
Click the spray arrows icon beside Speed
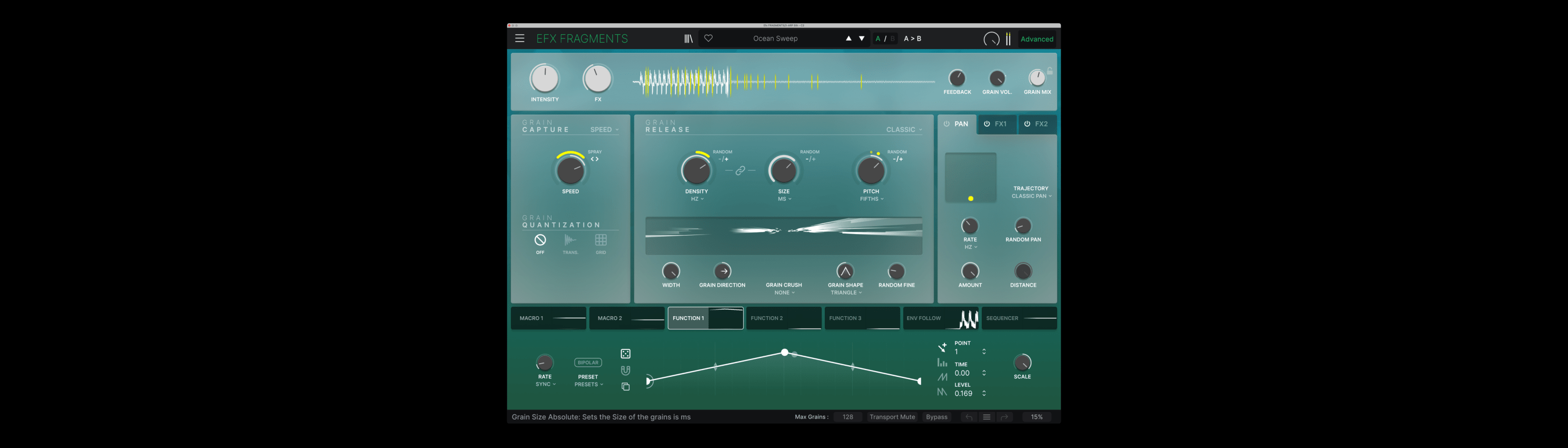[x=595, y=159]
